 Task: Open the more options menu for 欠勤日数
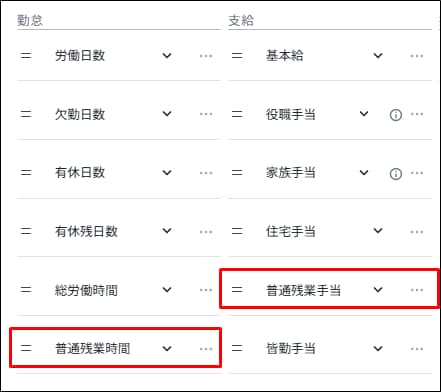[206, 114]
